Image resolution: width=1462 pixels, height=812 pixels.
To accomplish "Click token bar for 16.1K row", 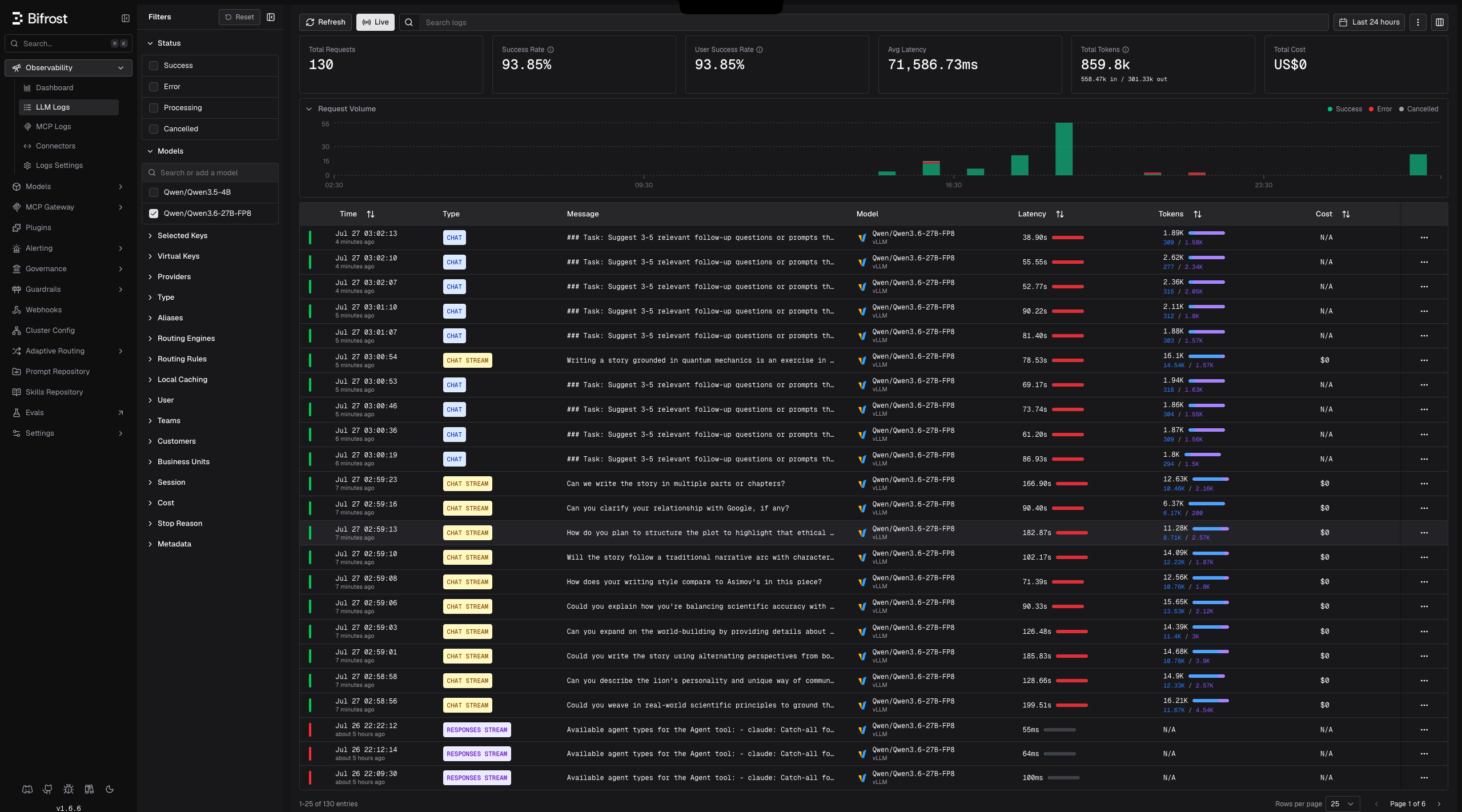I will (1207, 356).
